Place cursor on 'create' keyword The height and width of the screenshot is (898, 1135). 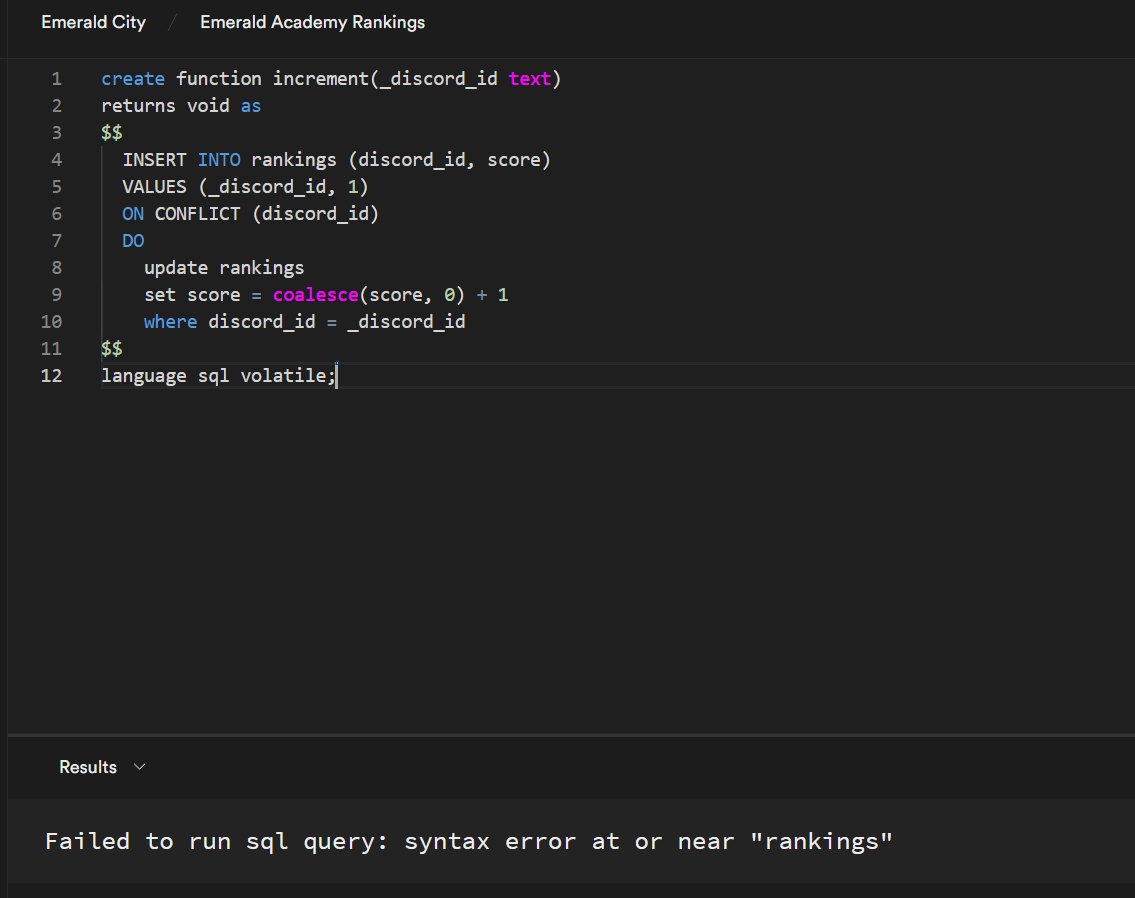tap(133, 79)
